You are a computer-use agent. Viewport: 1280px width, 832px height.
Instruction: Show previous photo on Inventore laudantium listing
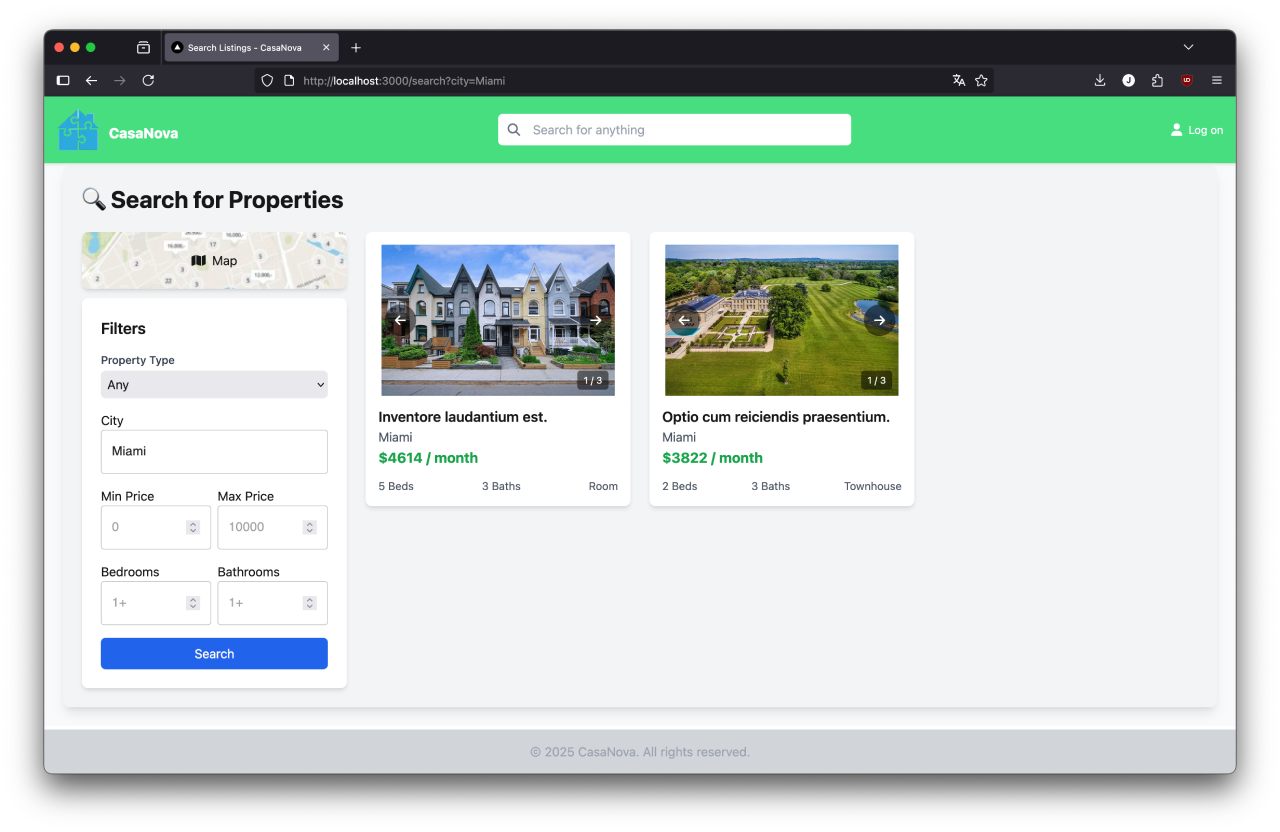click(401, 320)
